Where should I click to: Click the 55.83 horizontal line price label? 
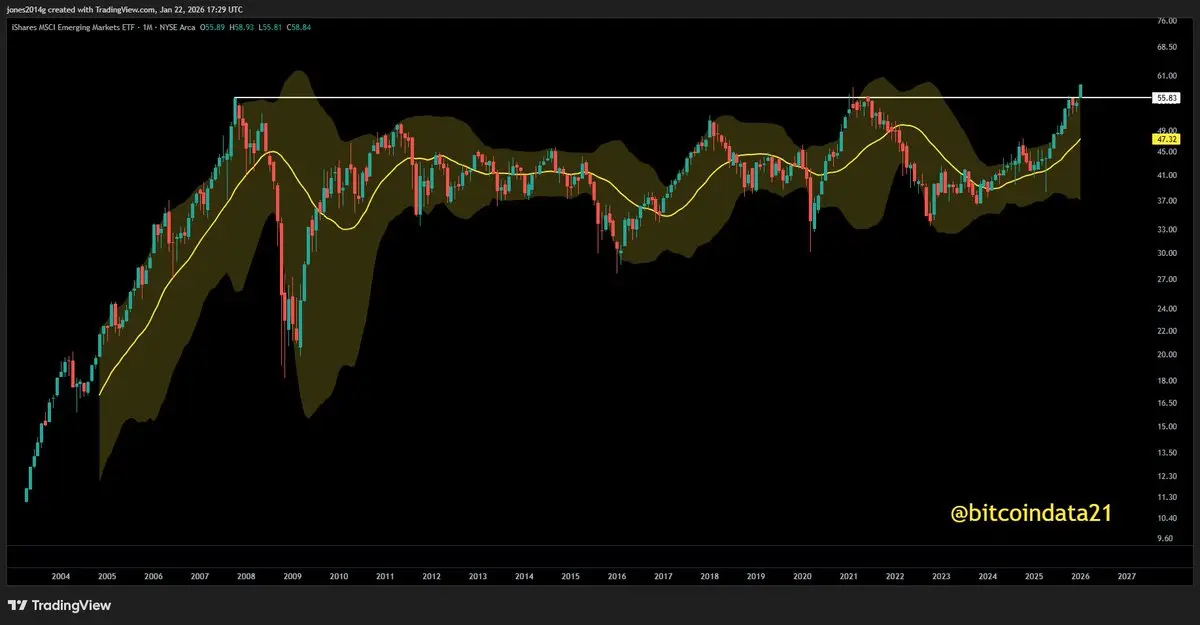(1166, 98)
